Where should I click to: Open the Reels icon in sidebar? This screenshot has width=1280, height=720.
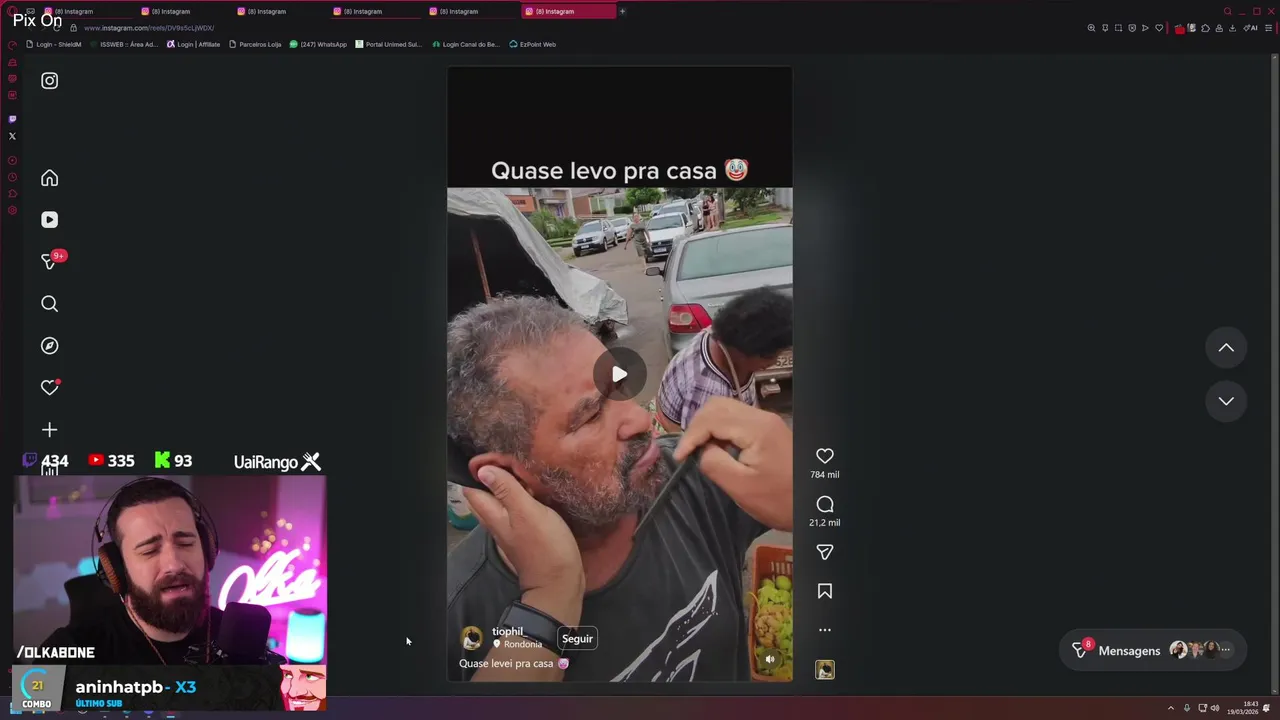click(49, 220)
